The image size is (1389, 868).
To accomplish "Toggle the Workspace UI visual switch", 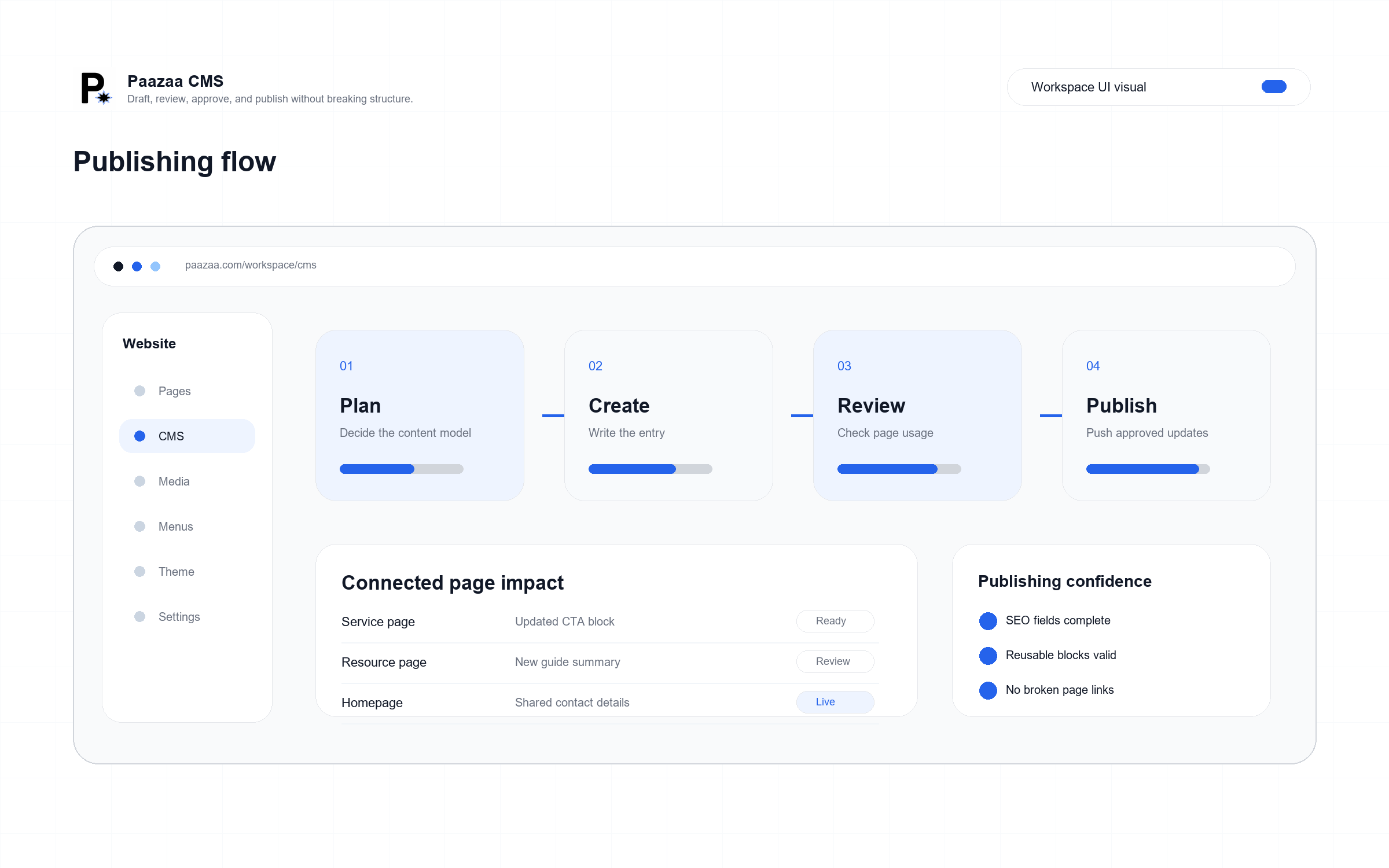I will [x=1274, y=87].
